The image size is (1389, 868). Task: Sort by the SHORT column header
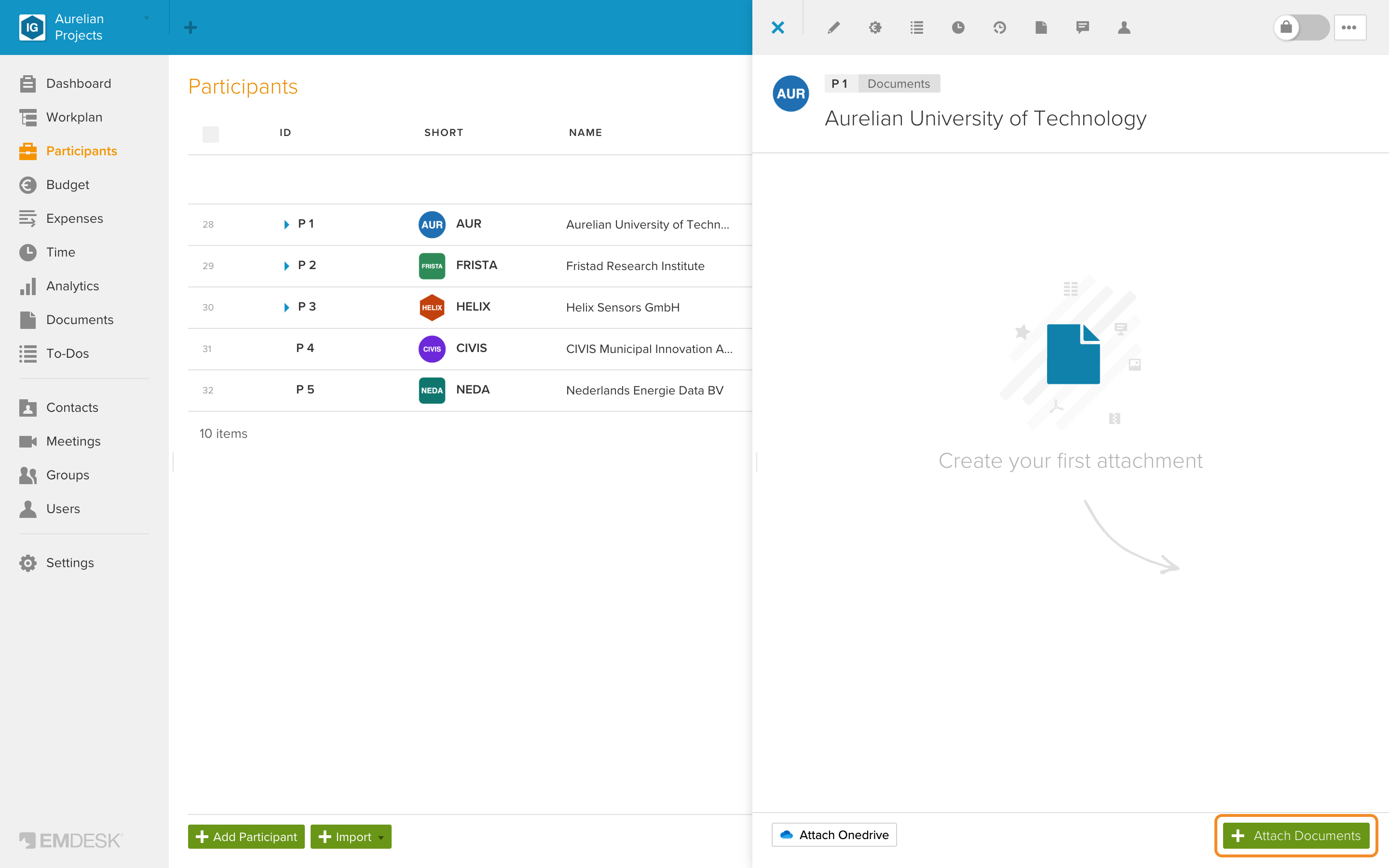click(444, 133)
